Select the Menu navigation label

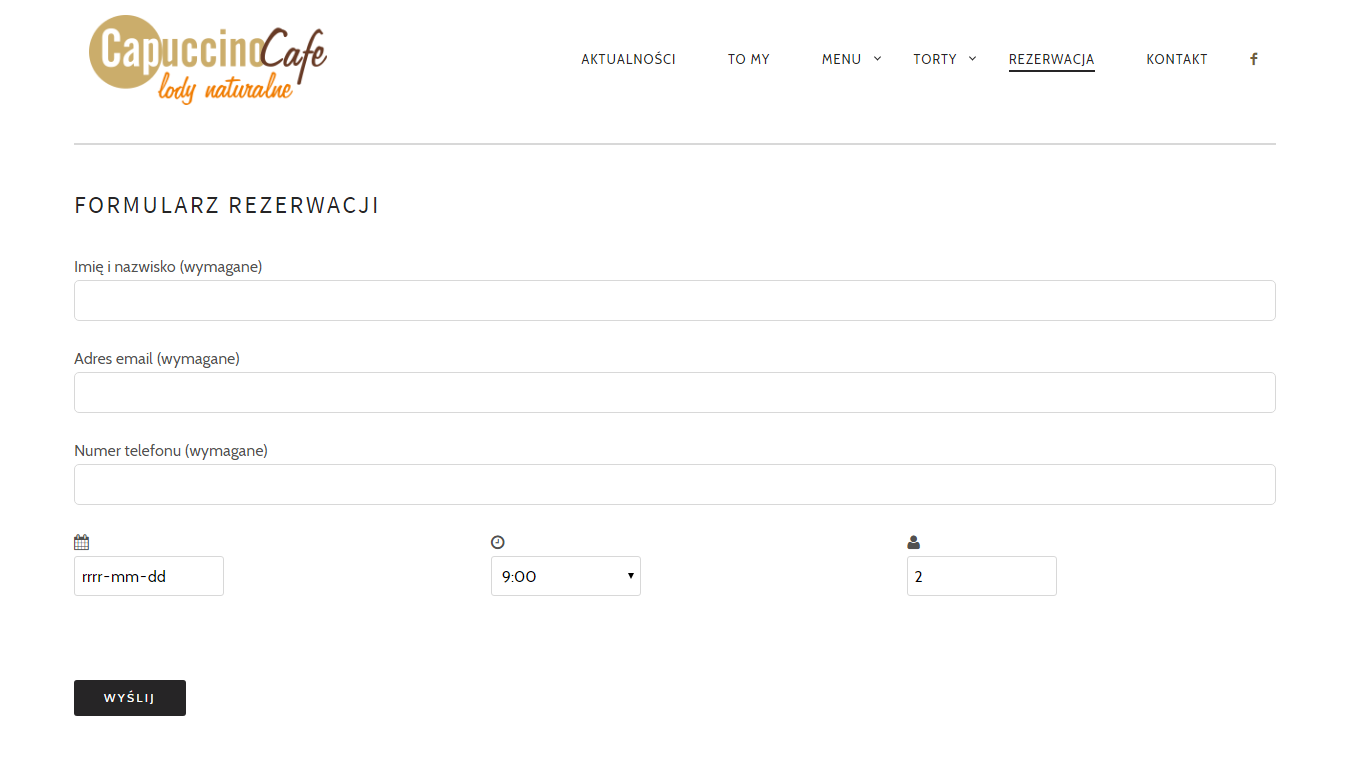841,59
